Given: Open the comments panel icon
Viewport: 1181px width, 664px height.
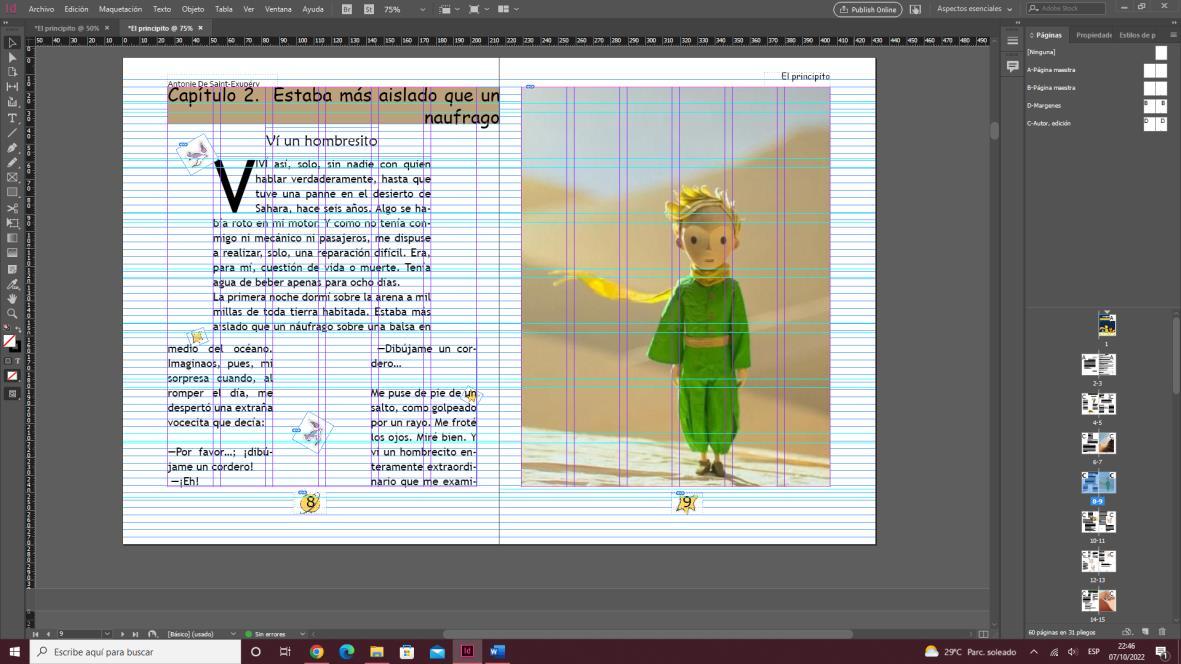Looking at the screenshot, I should (x=1012, y=66).
